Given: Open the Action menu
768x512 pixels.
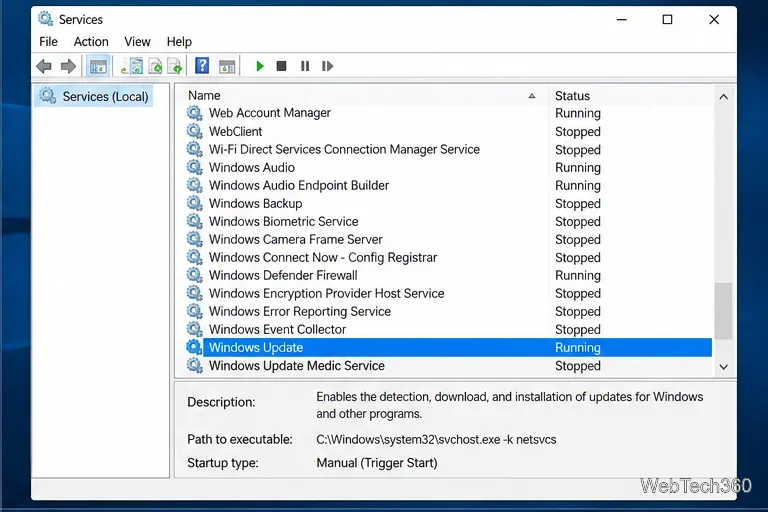Looking at the screenshot, I should [91, 42].
